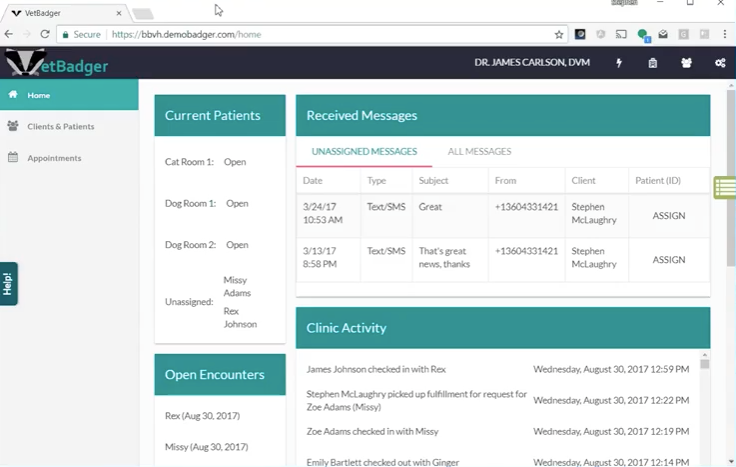Switch to Unassigned Messages tab

(x=364, y=152)
